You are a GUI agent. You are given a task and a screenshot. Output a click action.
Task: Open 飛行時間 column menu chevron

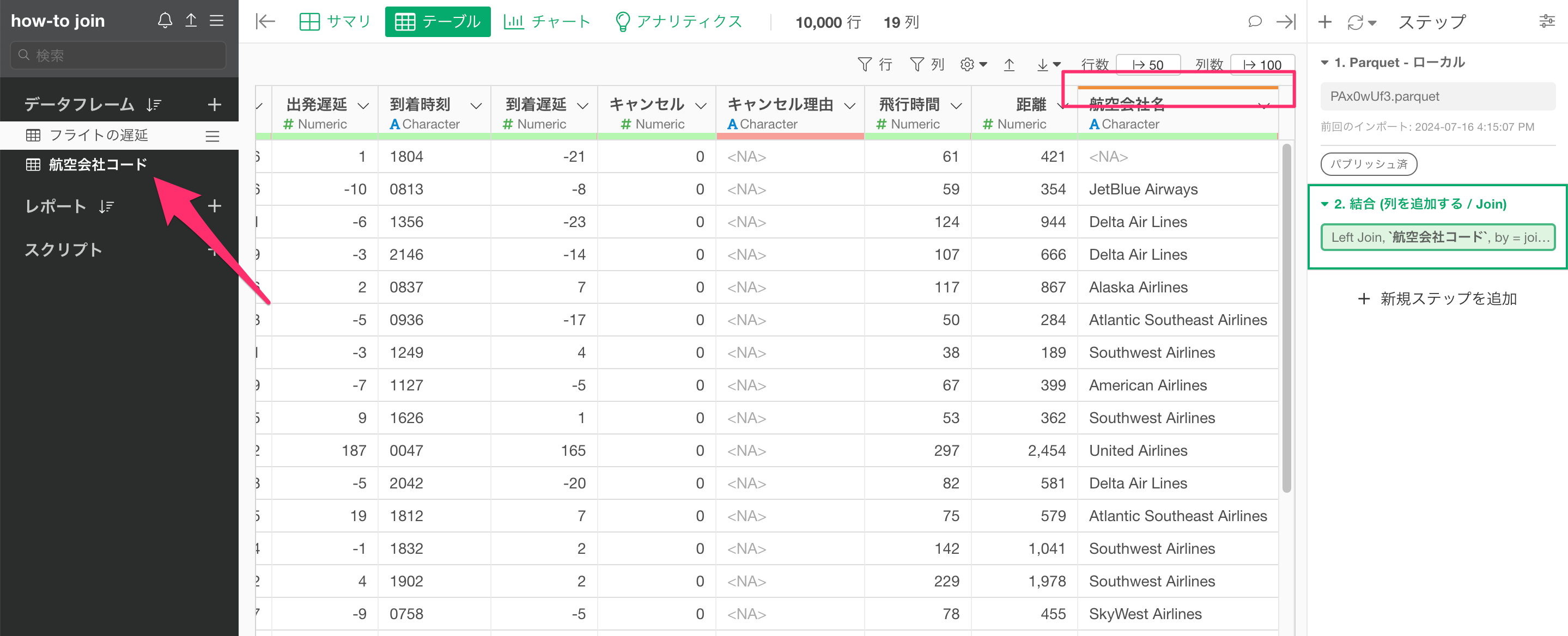pyautogui.click(x=956, y=106)
